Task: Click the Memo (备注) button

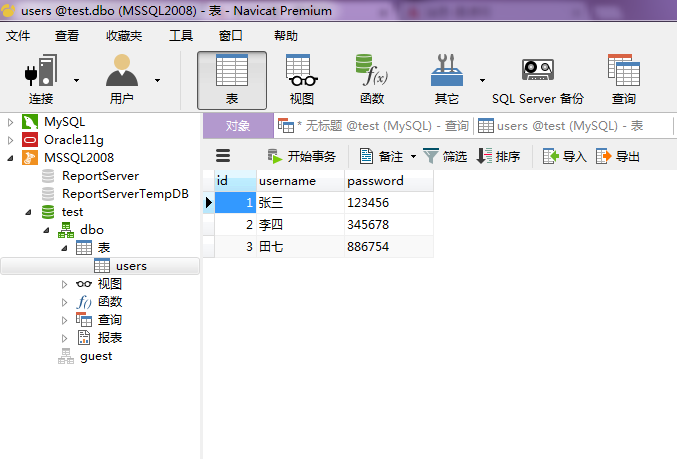Action: [381, 156]
